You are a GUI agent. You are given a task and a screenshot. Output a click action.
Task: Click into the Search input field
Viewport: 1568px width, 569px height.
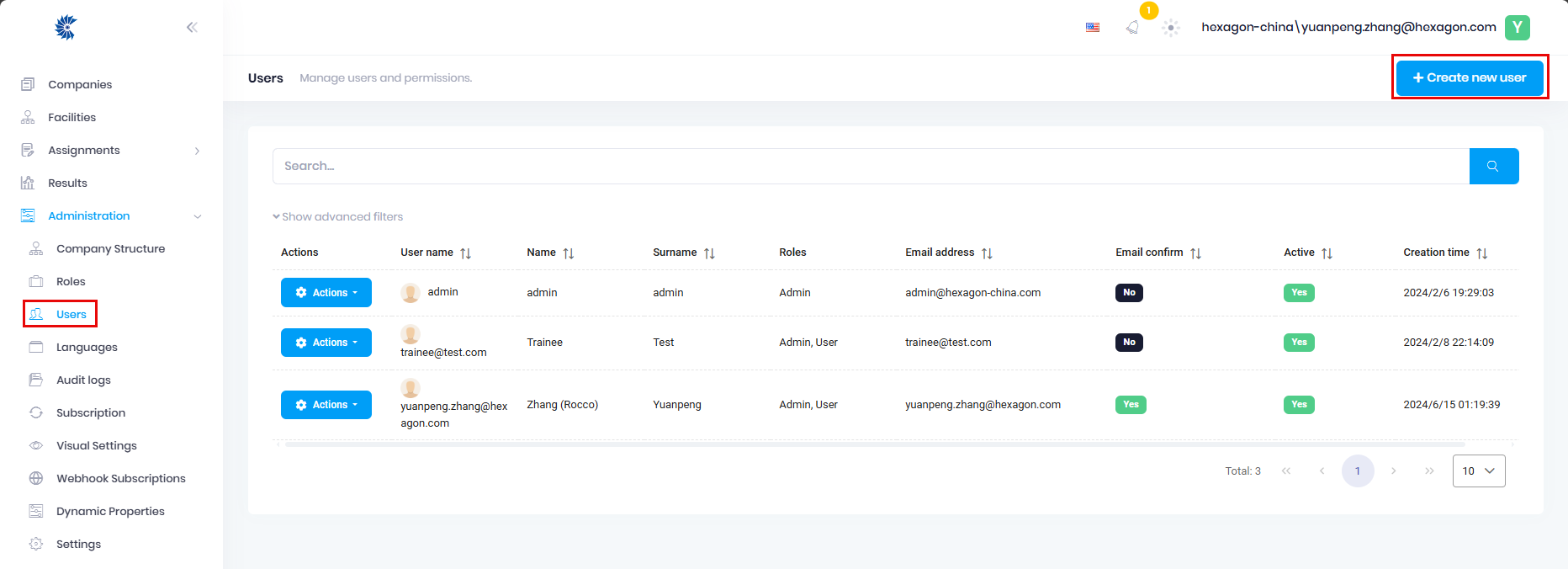coord(871,166)
